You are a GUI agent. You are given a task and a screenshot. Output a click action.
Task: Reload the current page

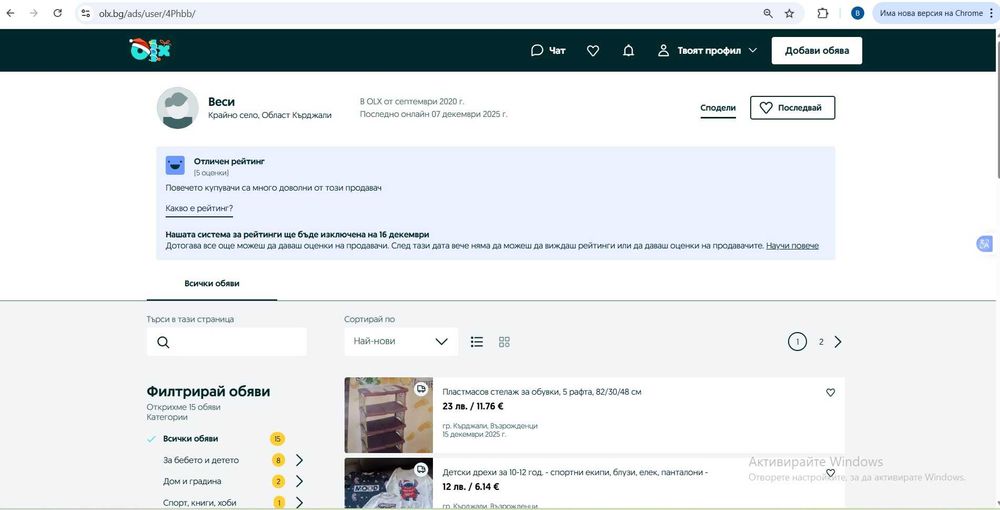57,13
